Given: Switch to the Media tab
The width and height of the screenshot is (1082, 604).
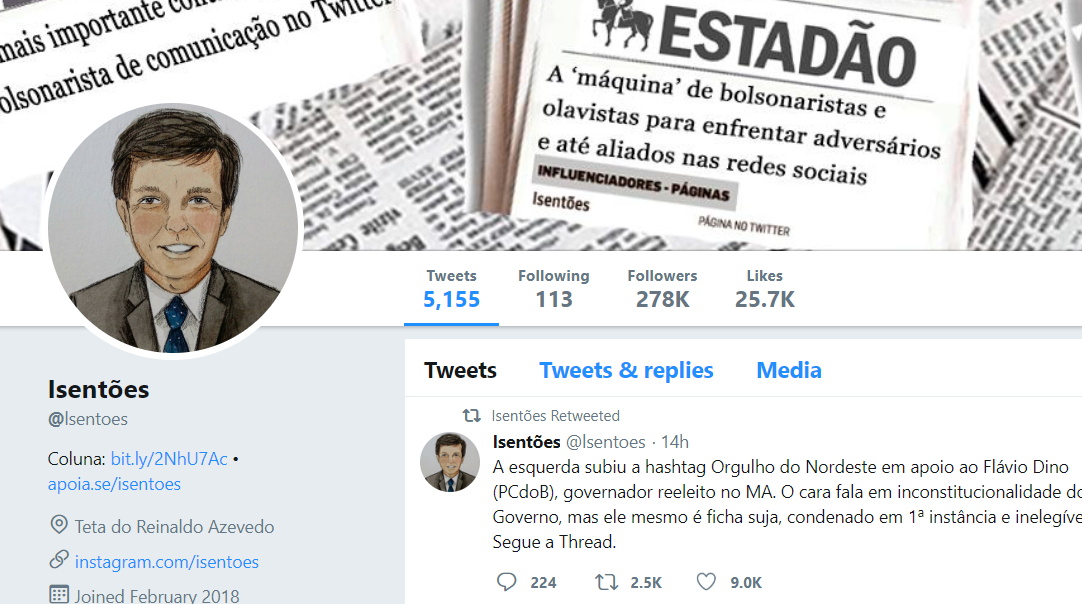Looking at the screenshot, I should click(x=789, y=370).
